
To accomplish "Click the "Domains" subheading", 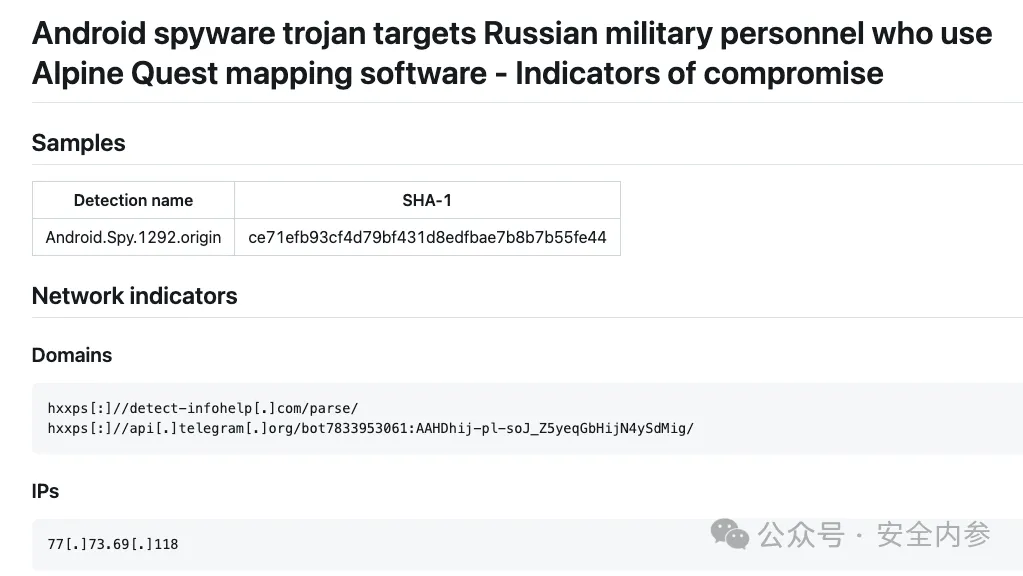I will pos(72,355).
